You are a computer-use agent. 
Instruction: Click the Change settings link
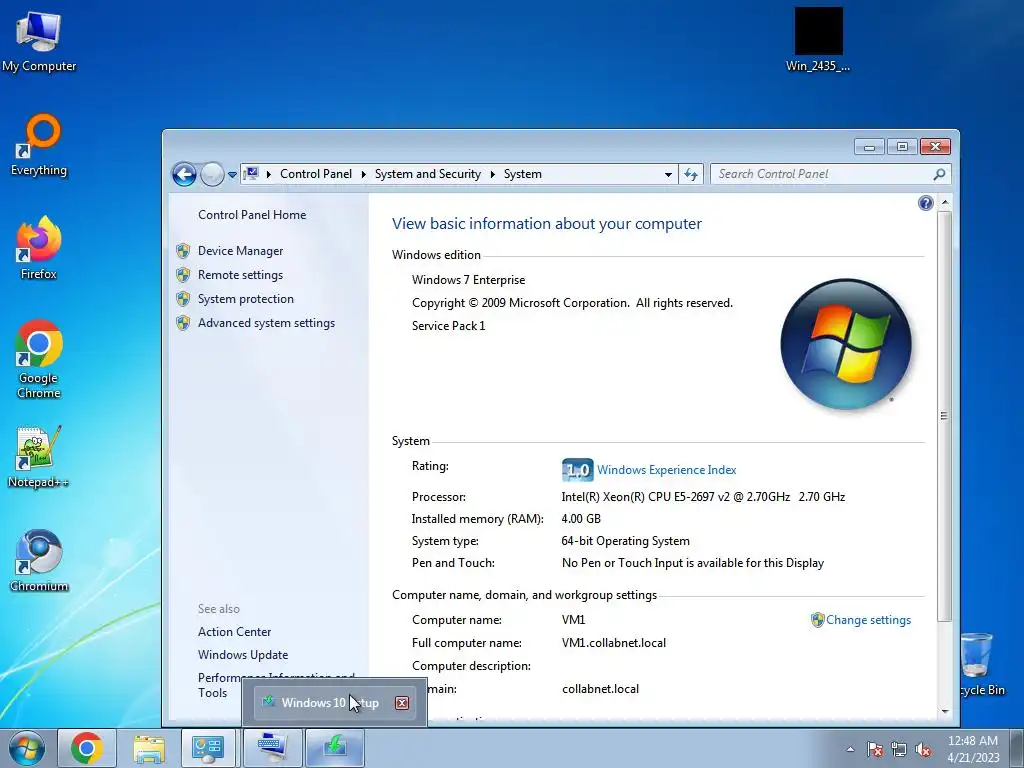tap(869, 620)
